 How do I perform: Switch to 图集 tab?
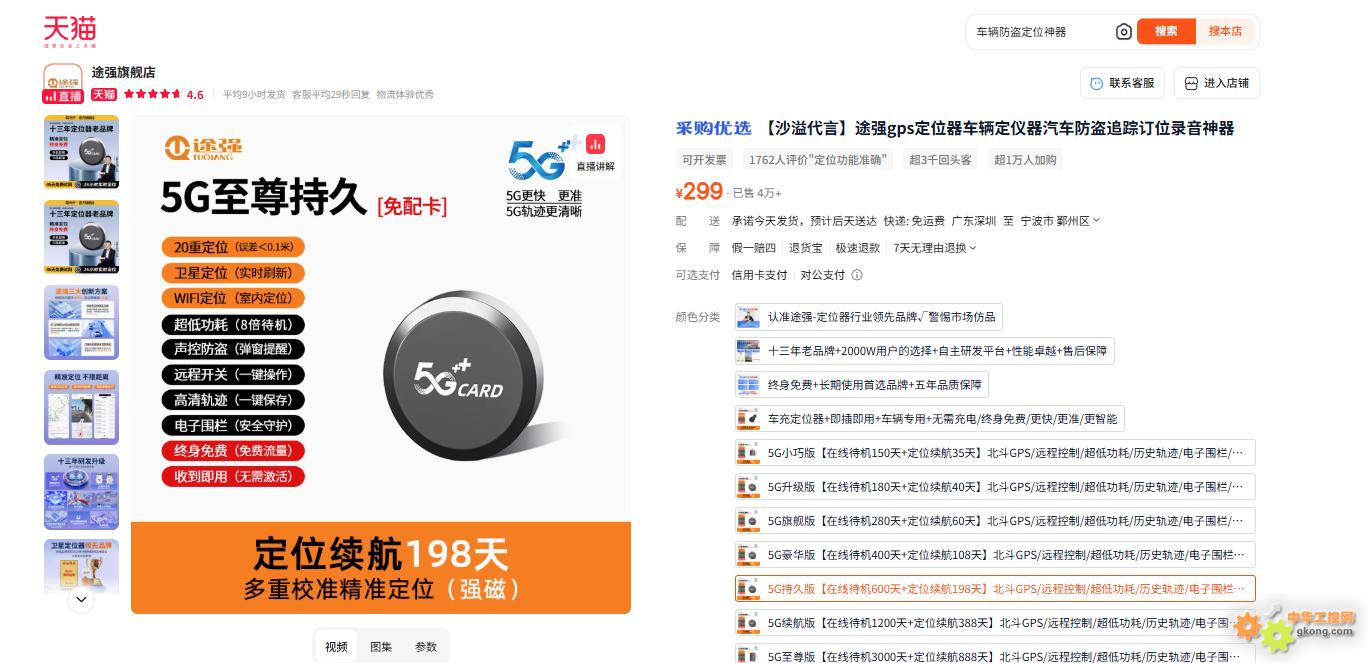coord(381,647)
